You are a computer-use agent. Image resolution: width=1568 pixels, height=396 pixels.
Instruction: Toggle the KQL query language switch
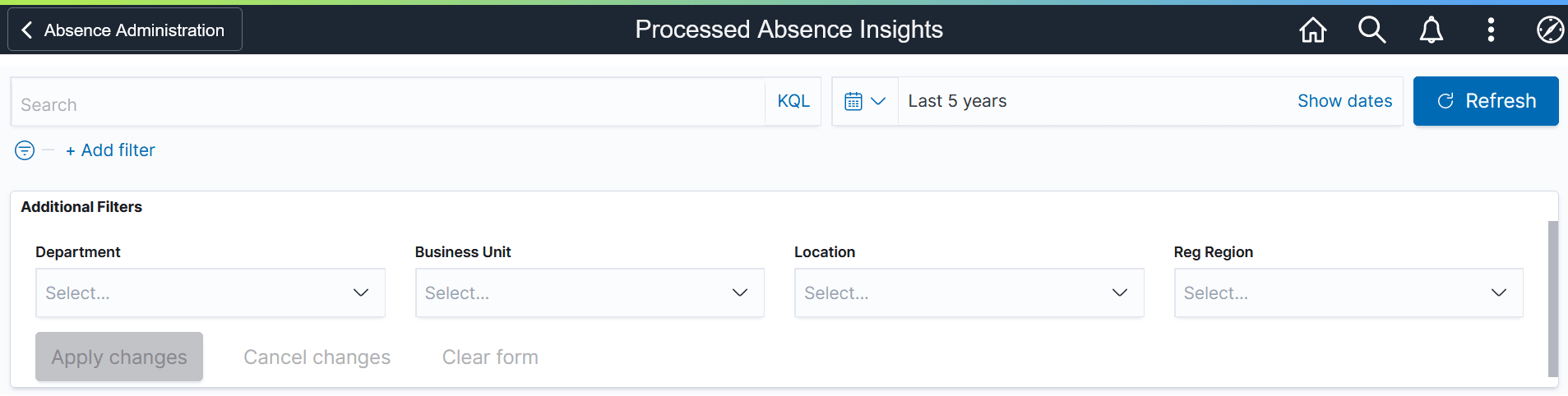click(x=793, y=101)
